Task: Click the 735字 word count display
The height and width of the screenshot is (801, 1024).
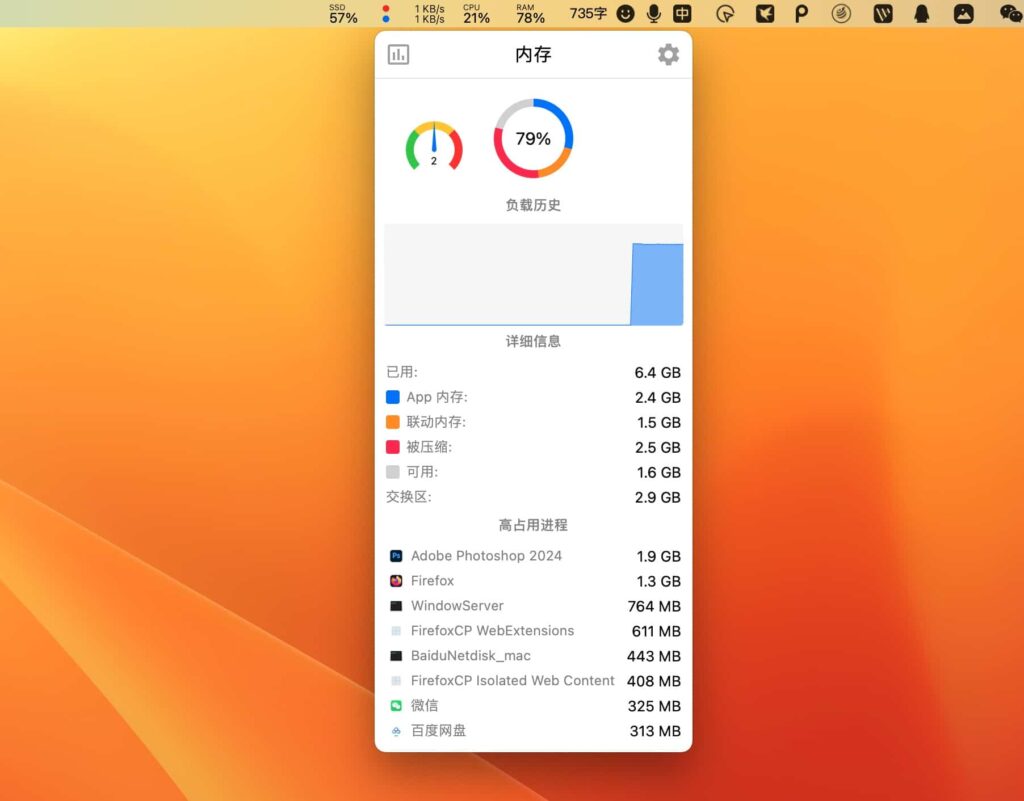Action: pyautogui.click(x=589, y=14)
